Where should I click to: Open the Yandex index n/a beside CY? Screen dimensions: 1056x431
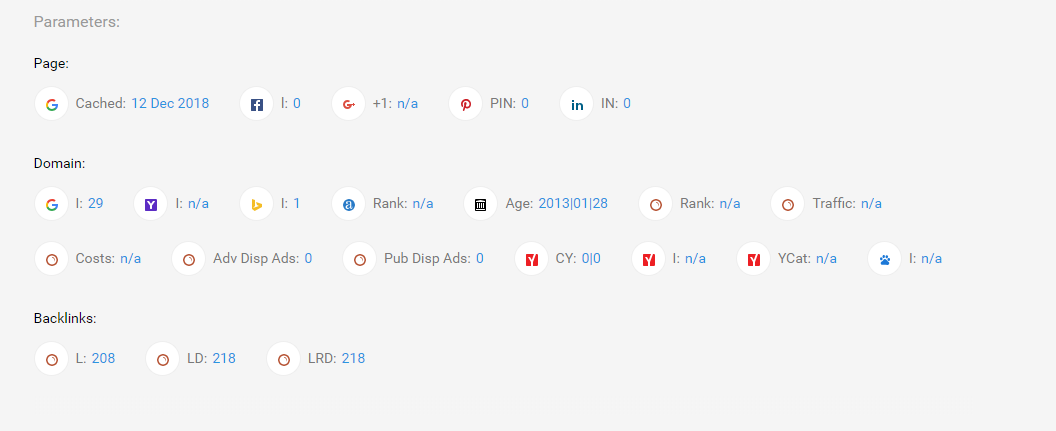[x=696, y=259]
